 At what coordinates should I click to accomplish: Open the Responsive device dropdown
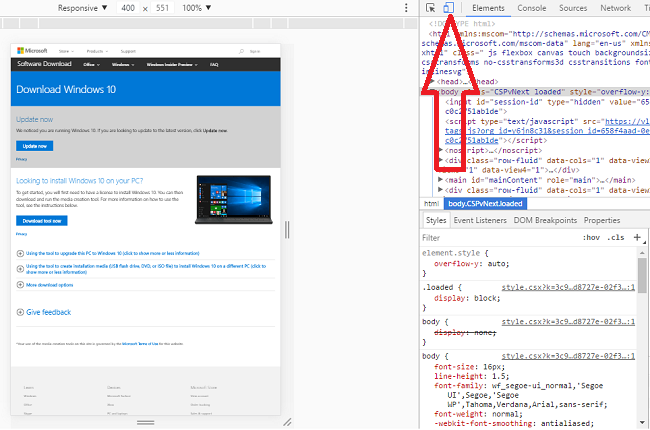[82, 8]
